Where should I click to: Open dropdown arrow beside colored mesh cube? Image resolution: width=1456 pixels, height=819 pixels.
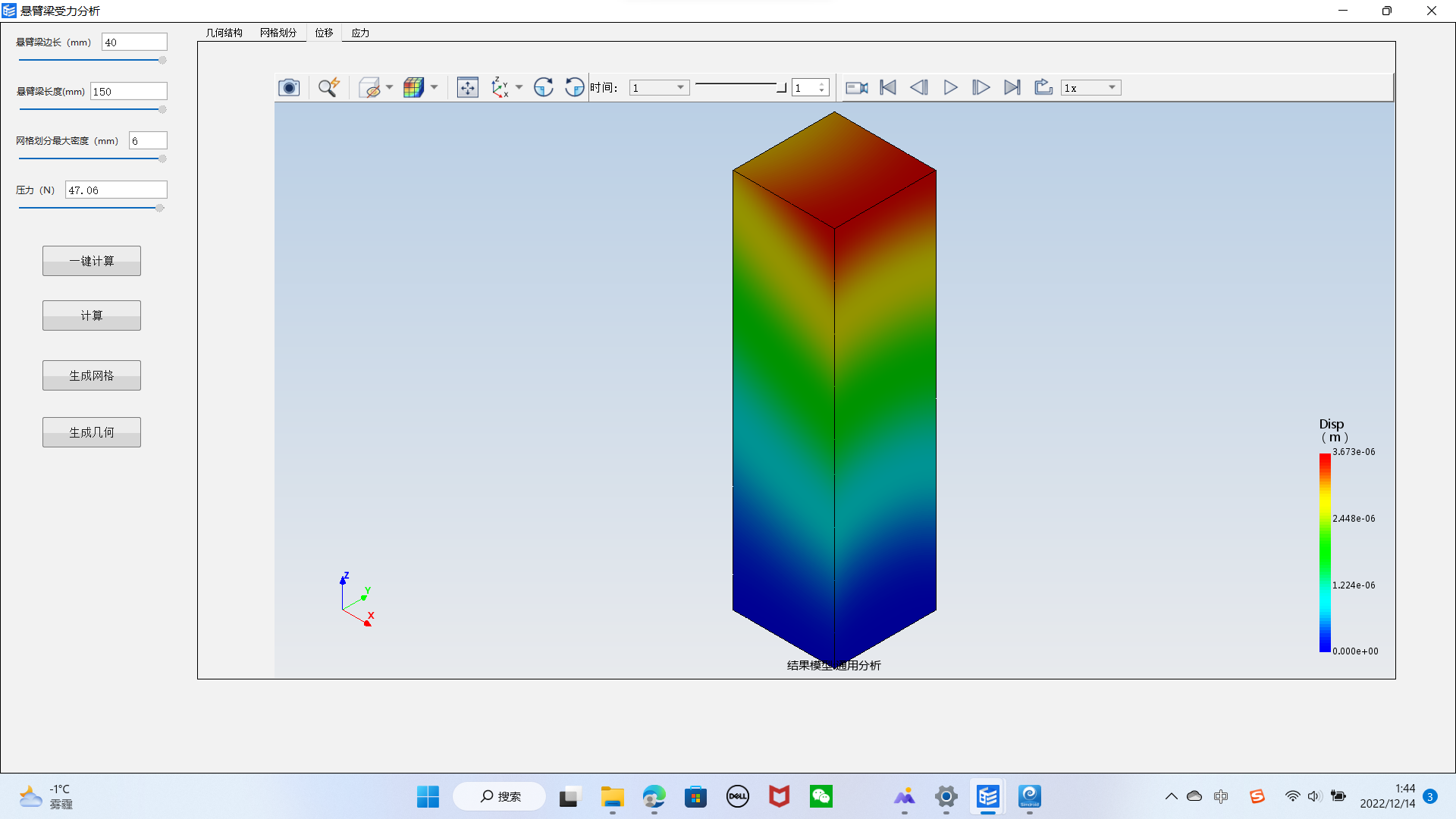pos(435,88)
